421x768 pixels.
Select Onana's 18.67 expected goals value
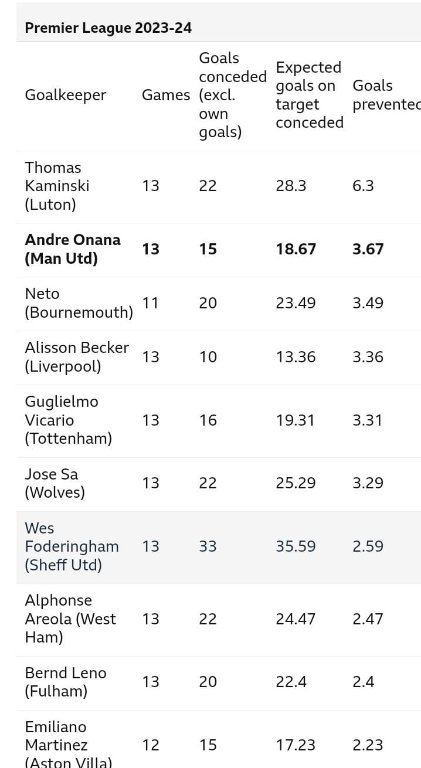pyautogui.click(x=296, y=249)
